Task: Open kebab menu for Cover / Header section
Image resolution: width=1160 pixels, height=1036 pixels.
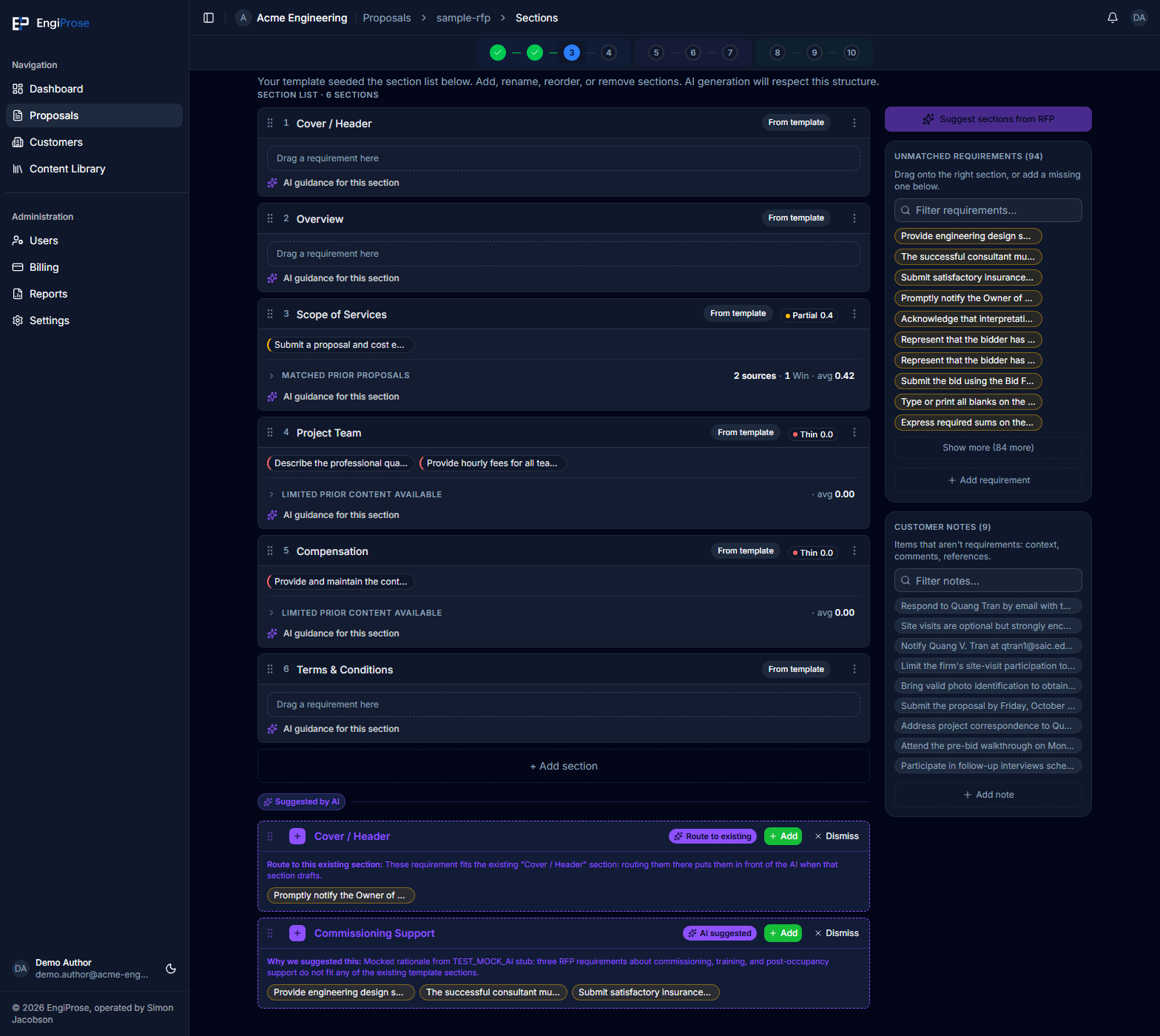Action: 854,123
